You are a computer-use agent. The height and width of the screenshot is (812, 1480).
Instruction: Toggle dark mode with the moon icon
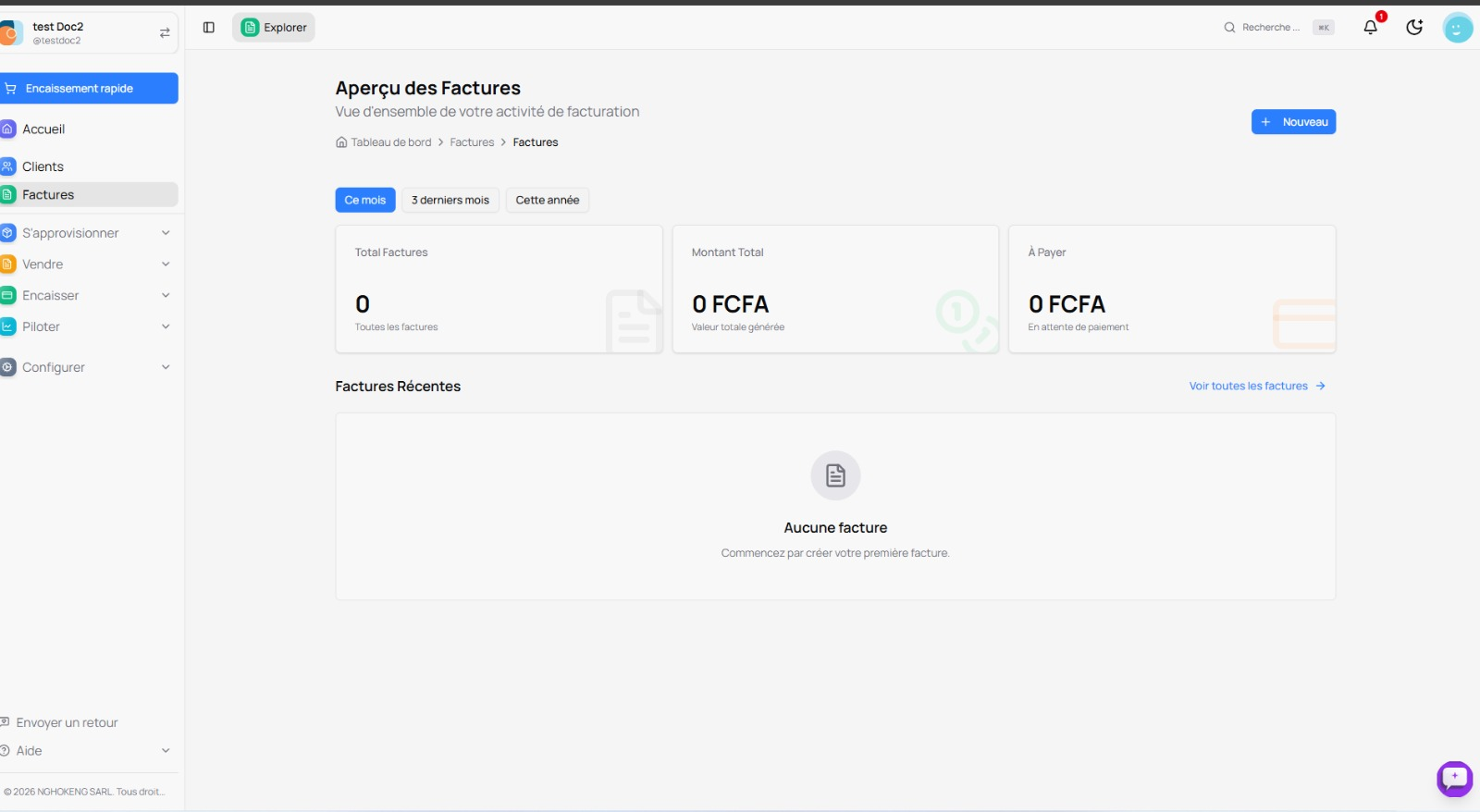point(1414,28)
